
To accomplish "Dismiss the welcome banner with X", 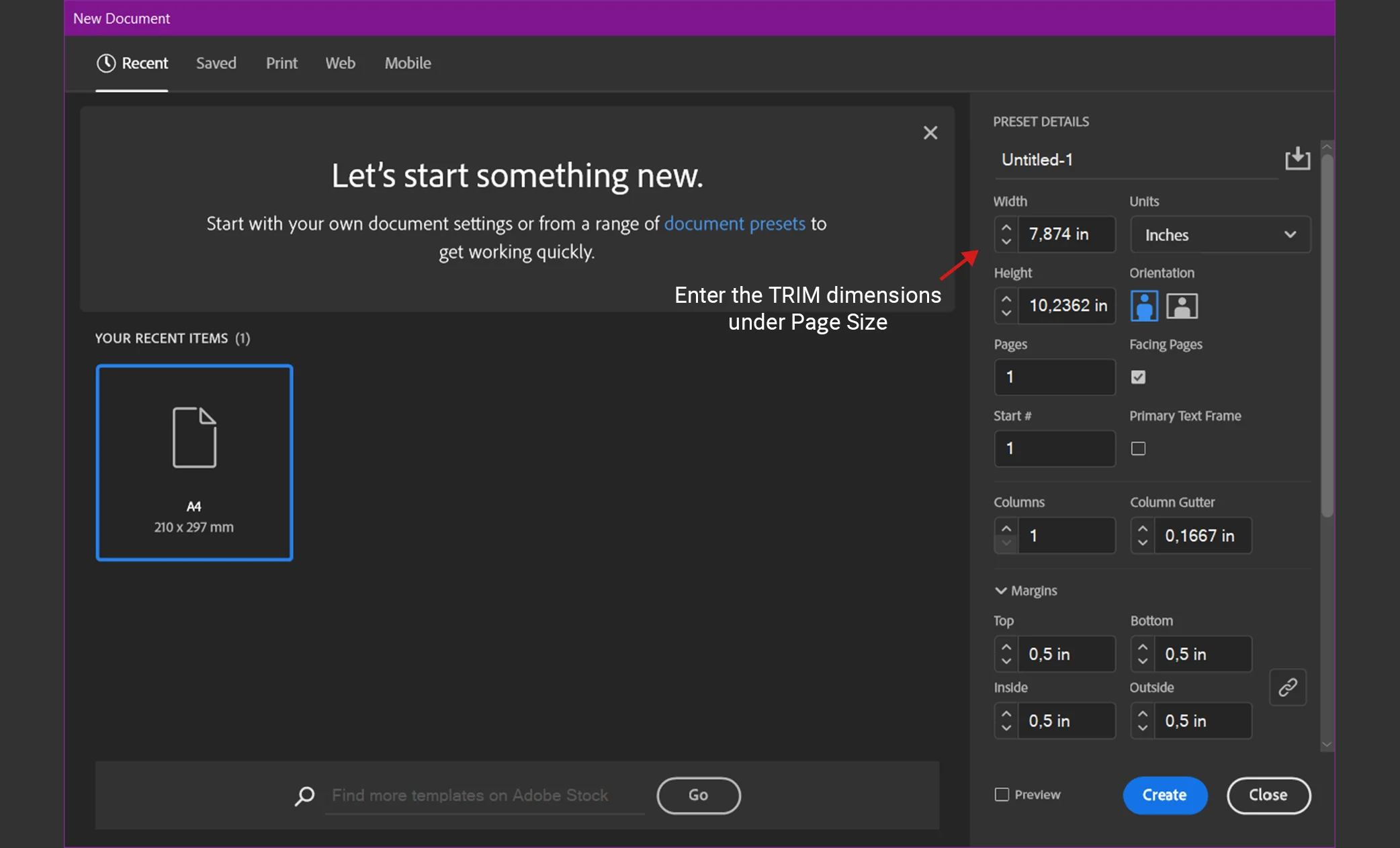I will pyautogui.click(x=930, y=133).
